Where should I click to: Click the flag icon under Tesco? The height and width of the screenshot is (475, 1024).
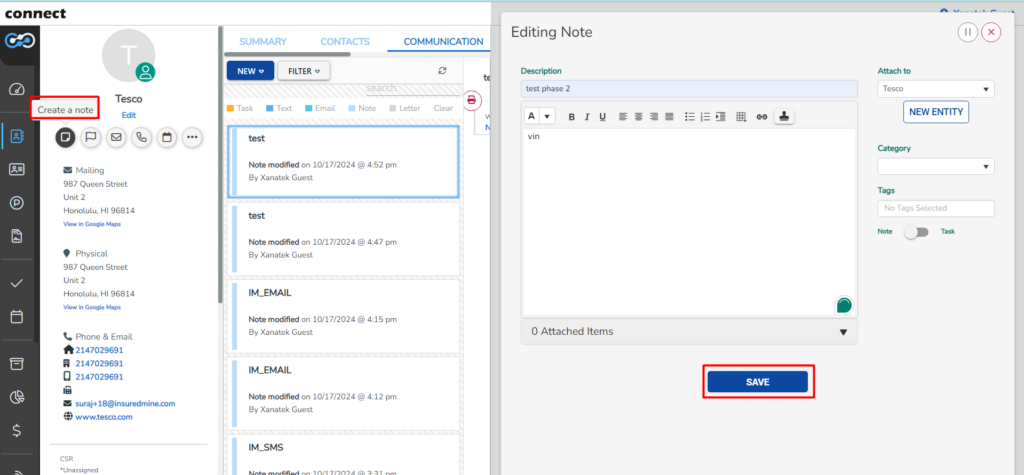click(90, 138)
